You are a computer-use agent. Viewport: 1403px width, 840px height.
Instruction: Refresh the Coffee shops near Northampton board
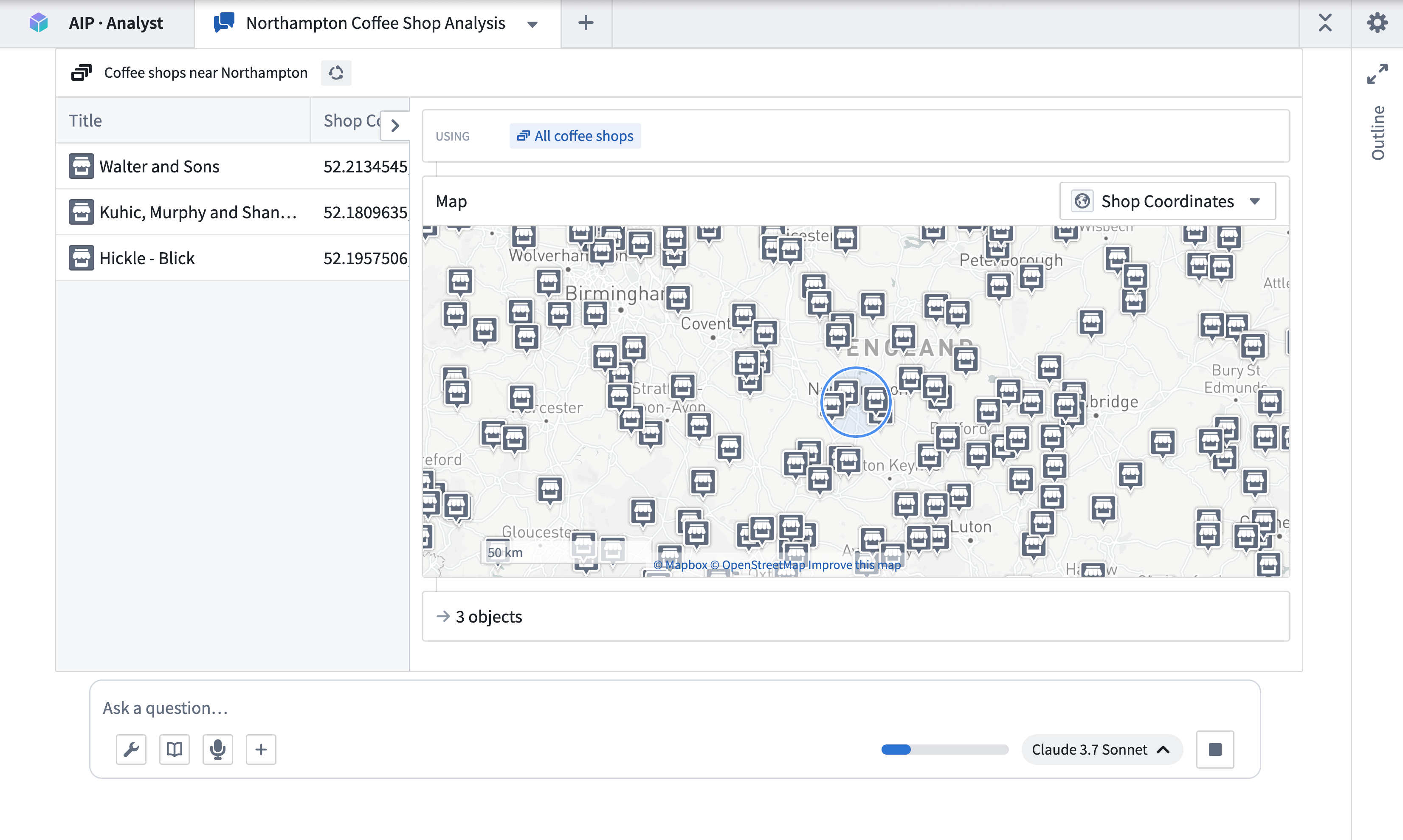336,73
